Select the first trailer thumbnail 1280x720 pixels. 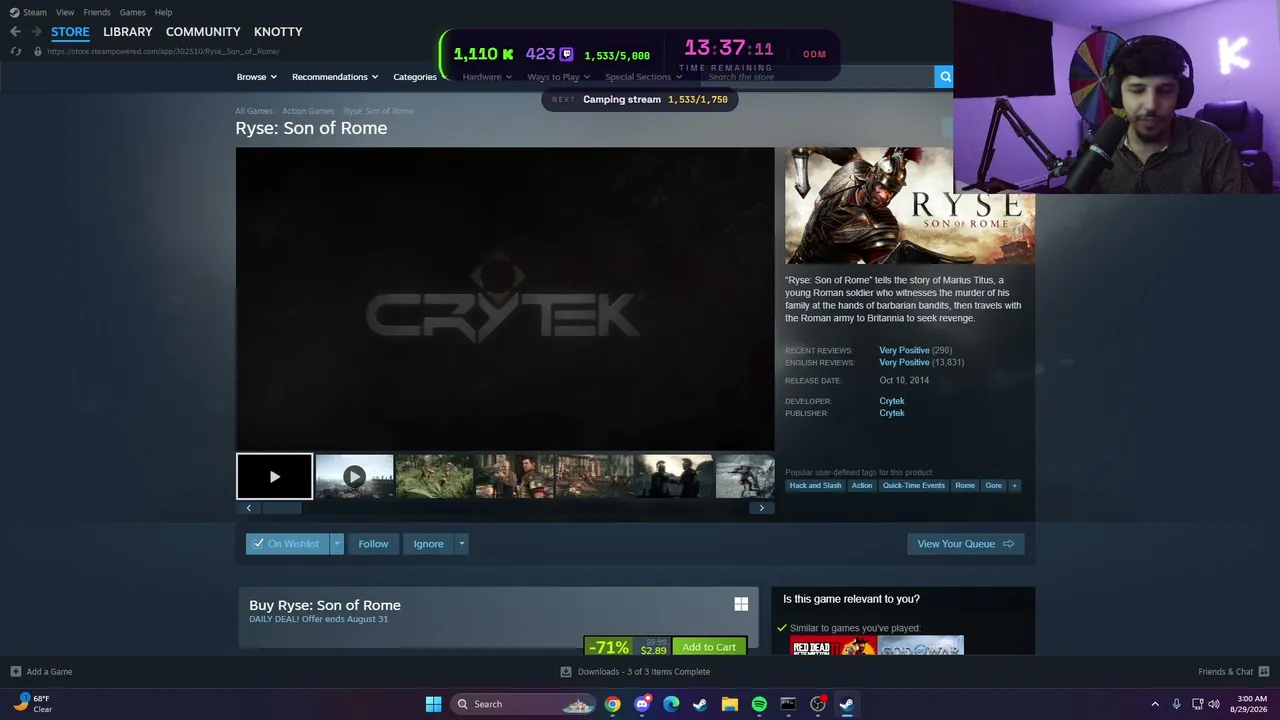click(274, 476)
